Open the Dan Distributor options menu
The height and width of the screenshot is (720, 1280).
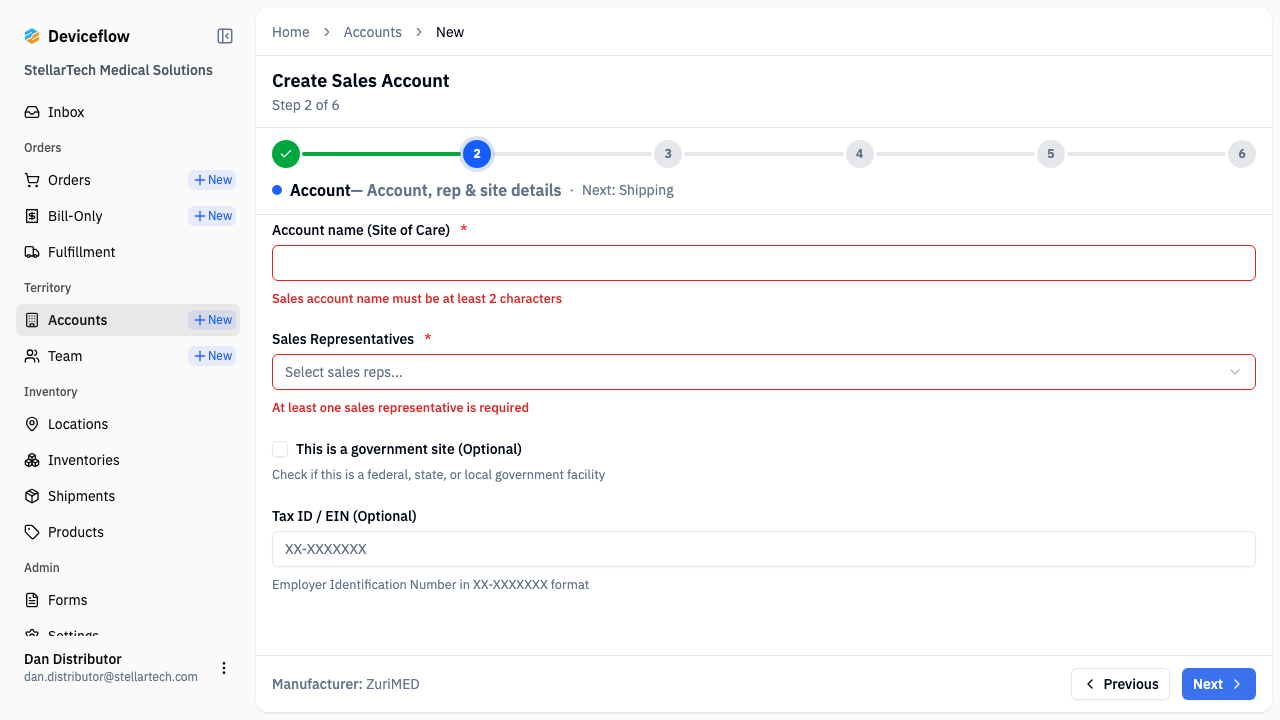click(224, 668)
